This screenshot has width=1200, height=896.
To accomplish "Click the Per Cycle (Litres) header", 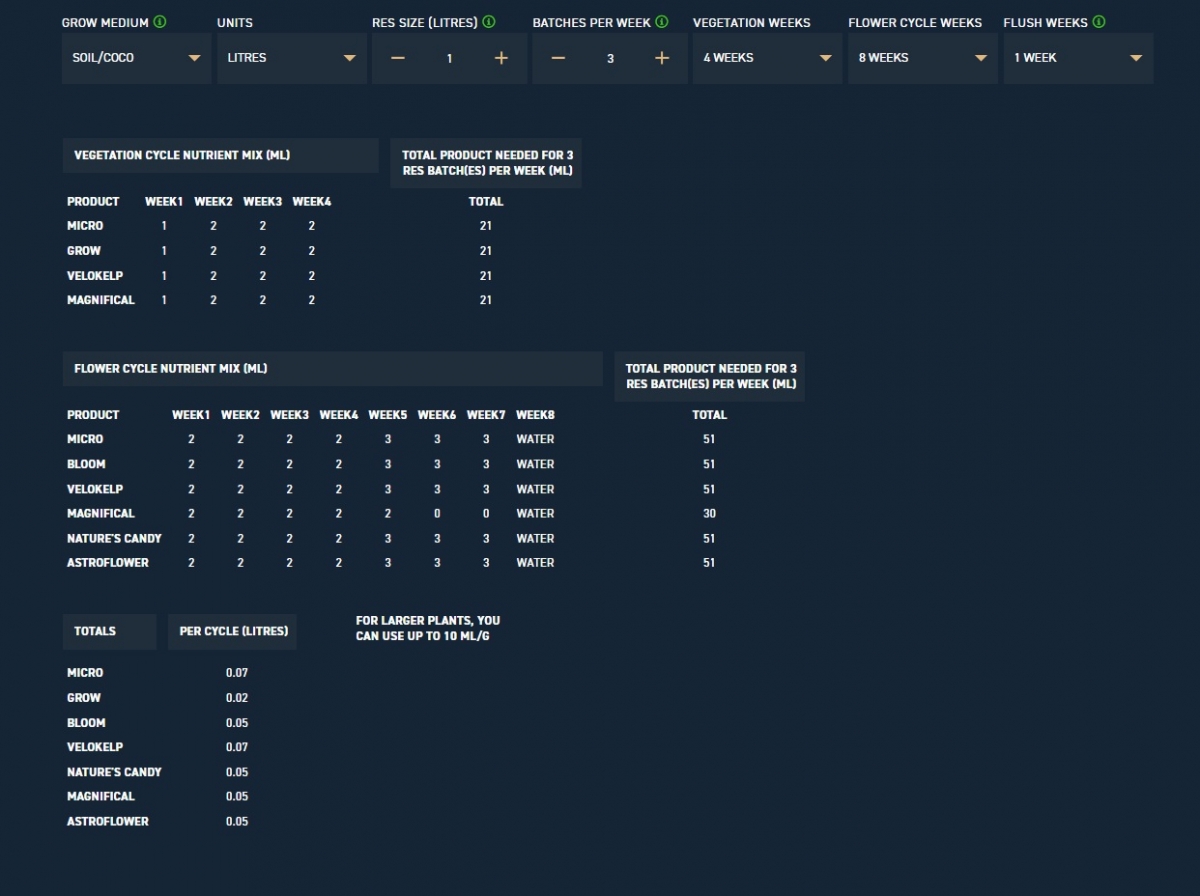I will pos(232,631).
